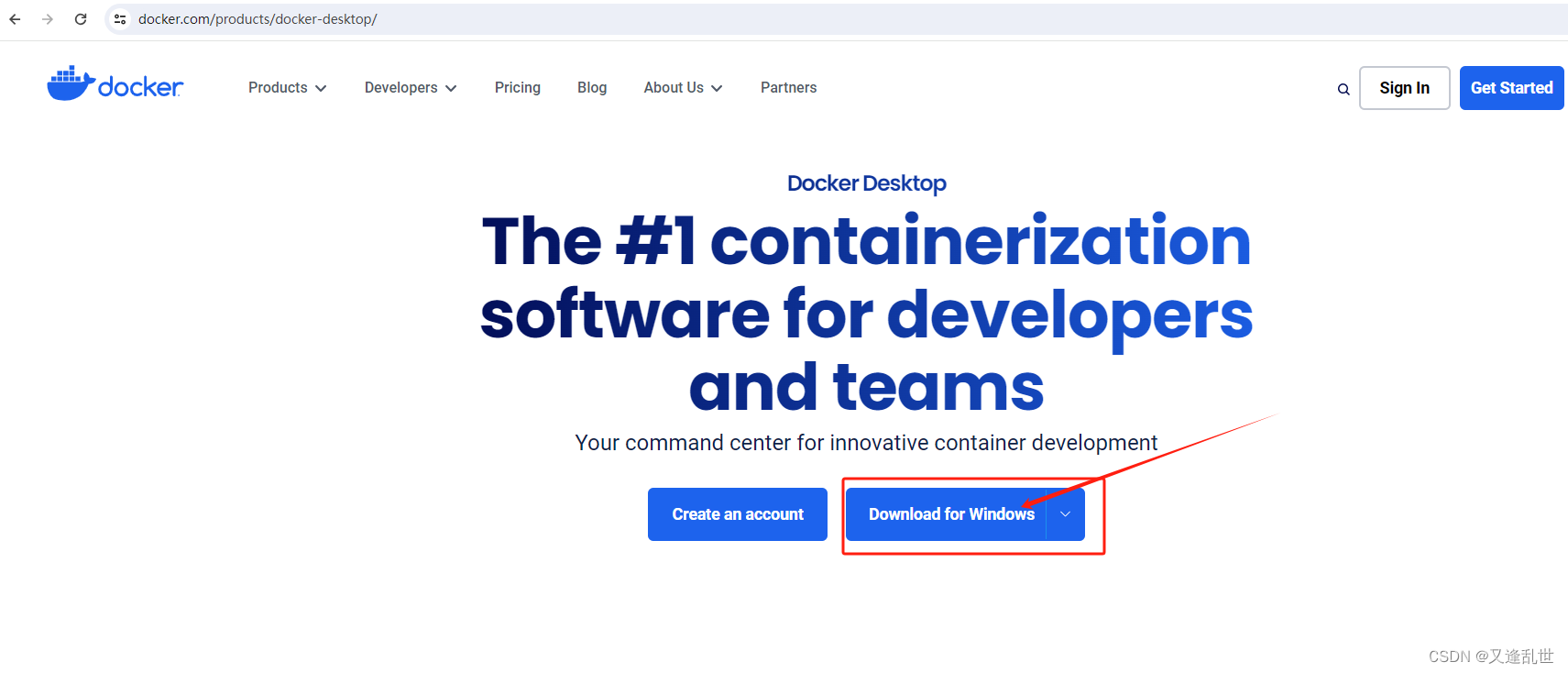Open the download platform dropdown arrow
1568x673 pixels.
(x=1066, y=514)
